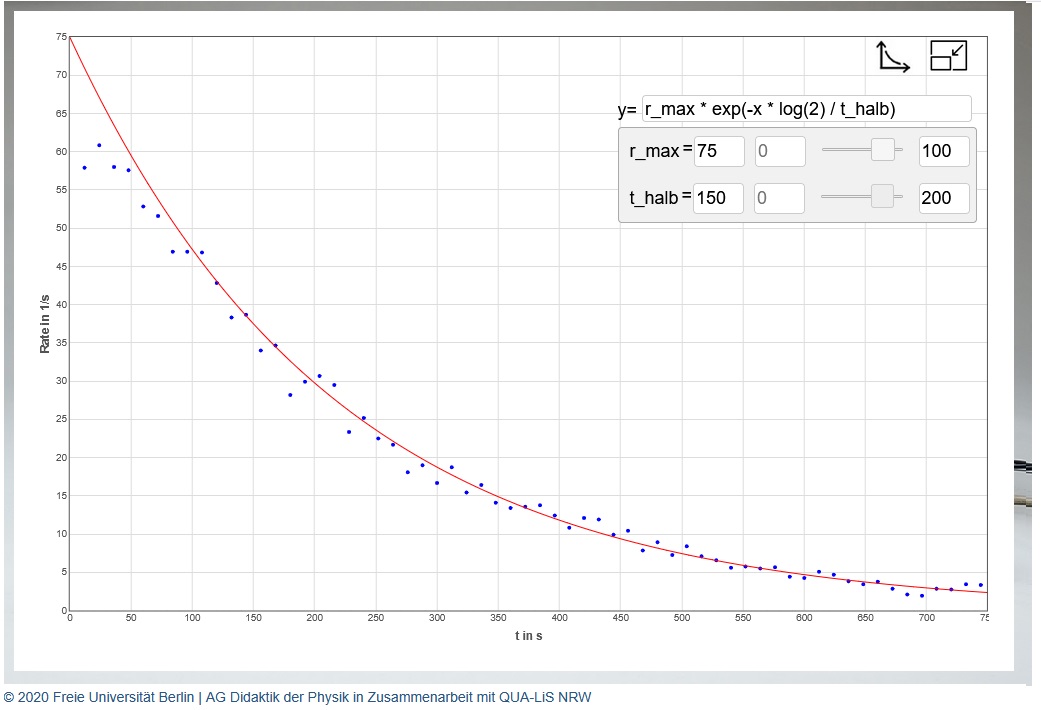Click the x-axis tick label 300
1041x710 pixels.
pyautogui.click(x=437, y=618)
